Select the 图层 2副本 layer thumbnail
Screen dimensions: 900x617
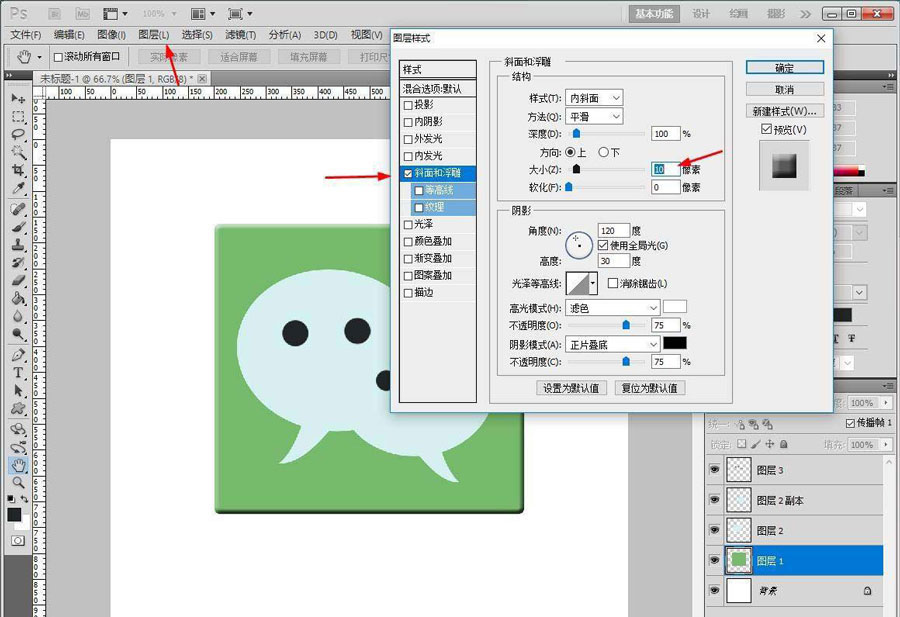click(738, 500)
